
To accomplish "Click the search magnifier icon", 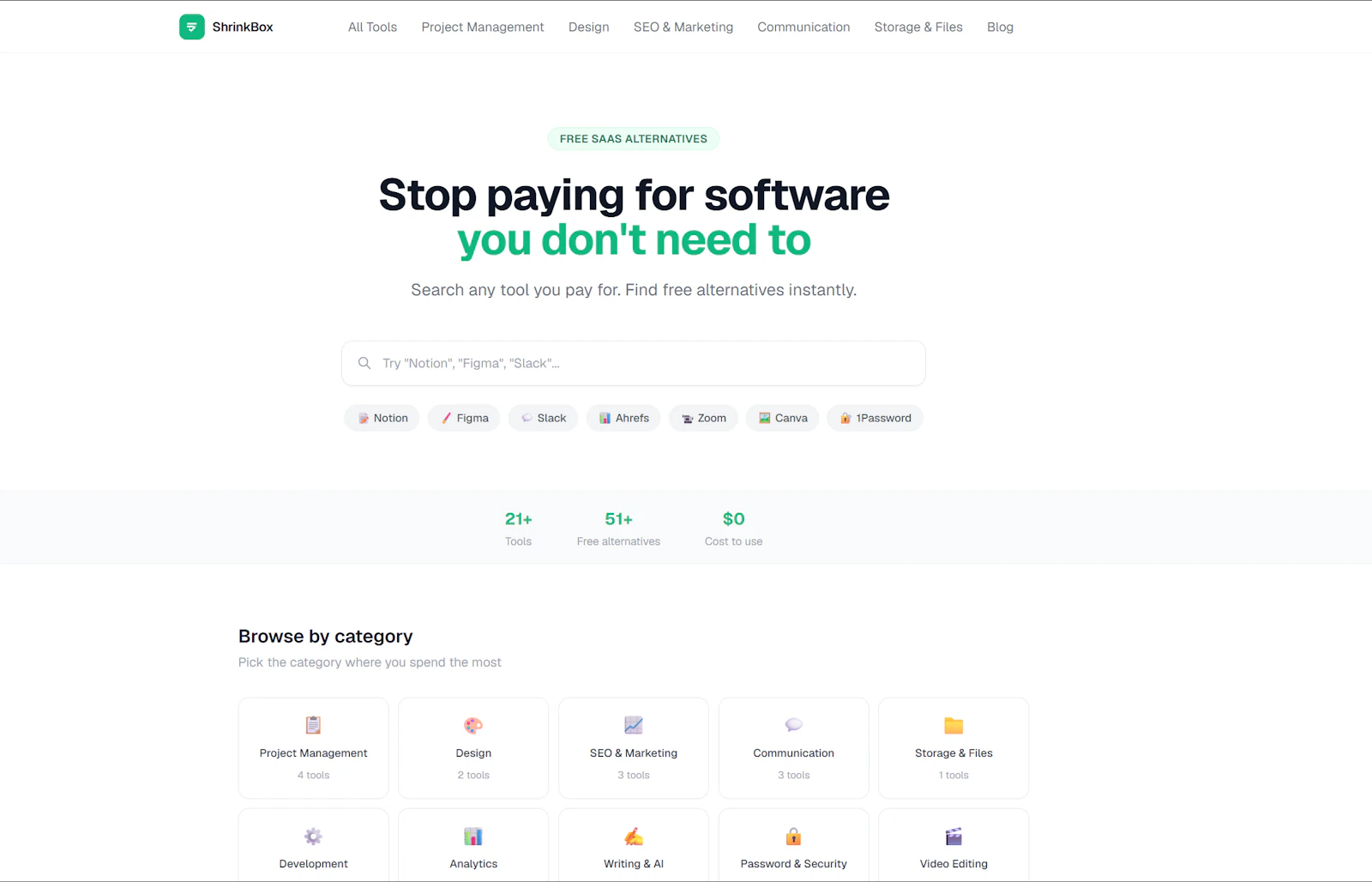I will tap(364, 363).
